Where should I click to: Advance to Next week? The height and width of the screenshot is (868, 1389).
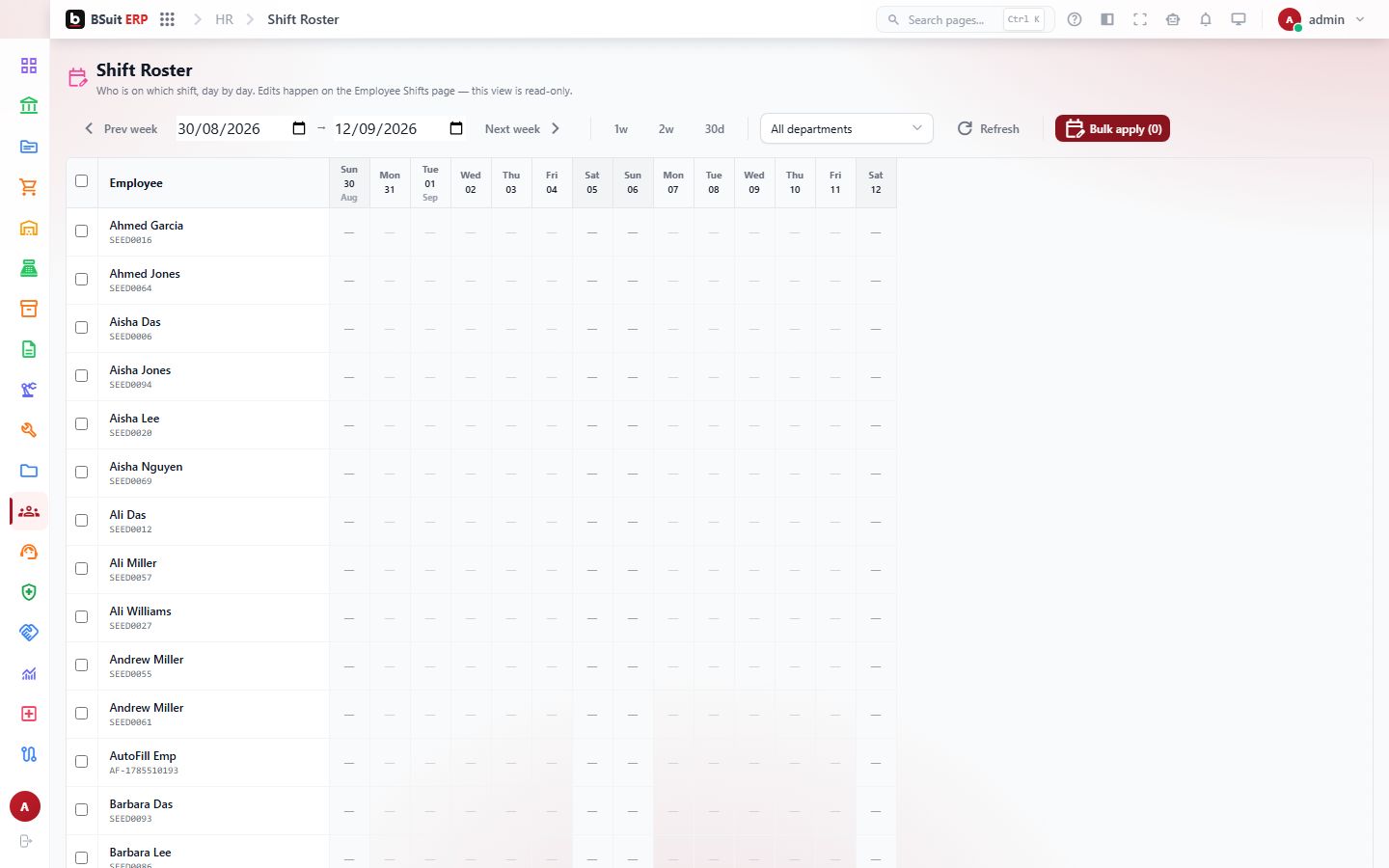pos(522,129)
